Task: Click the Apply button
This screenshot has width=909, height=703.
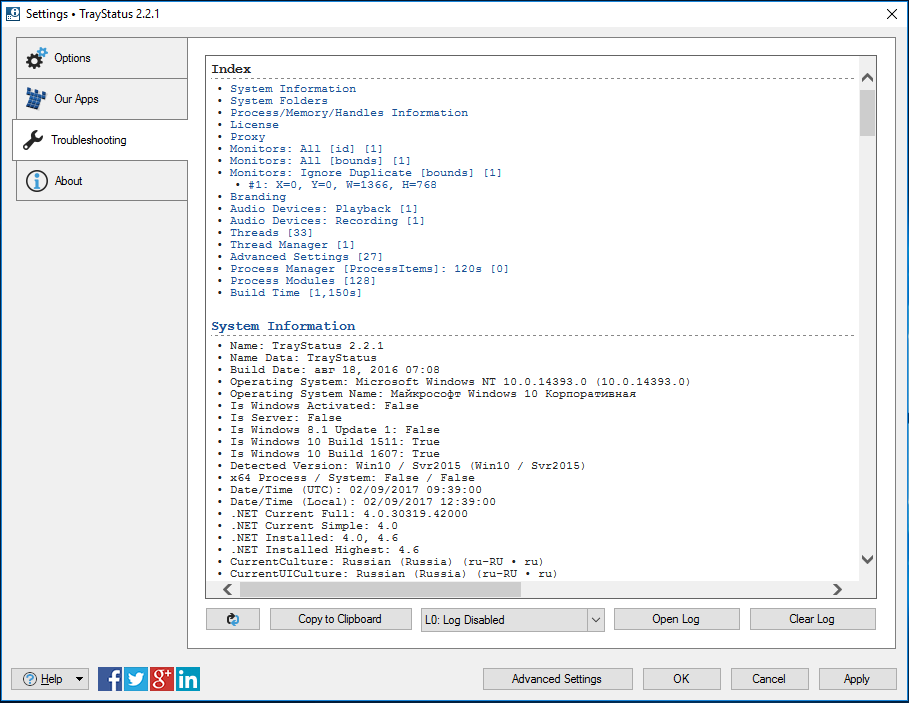Action: (x=857, y=679)
